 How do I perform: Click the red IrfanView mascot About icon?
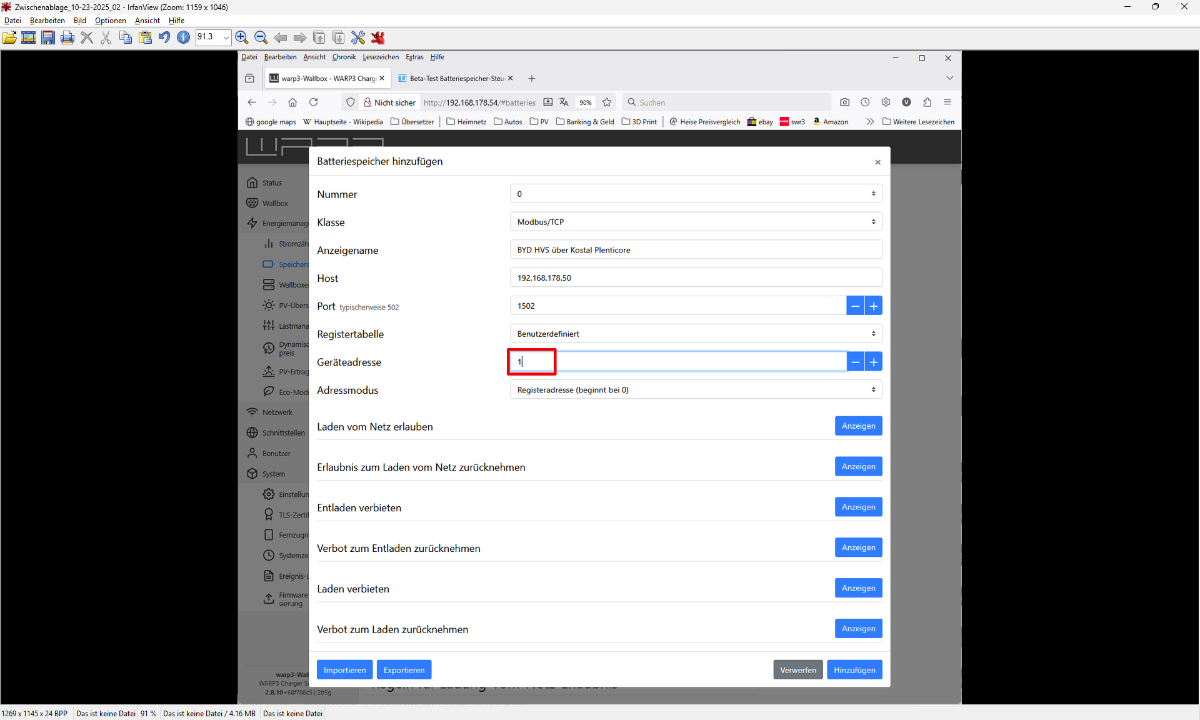click(378, 37)
